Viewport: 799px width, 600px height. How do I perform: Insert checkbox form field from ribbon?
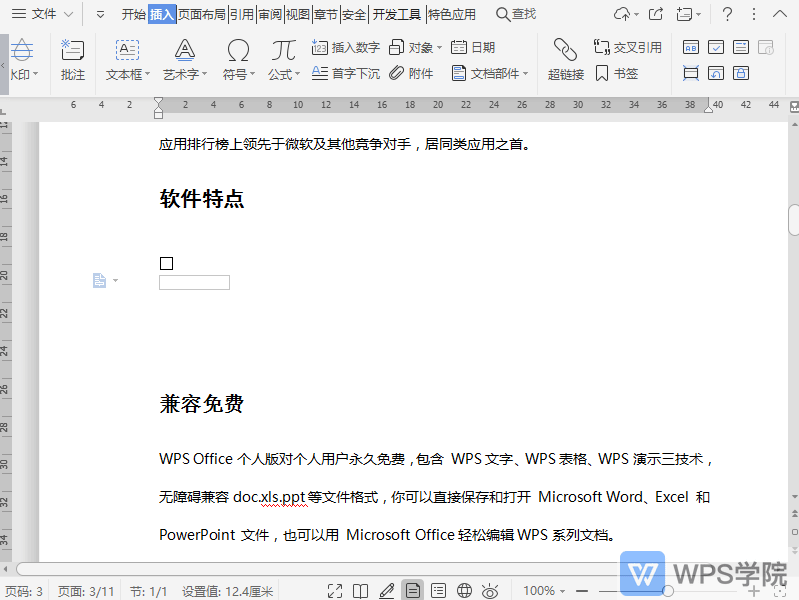(716, 48)
